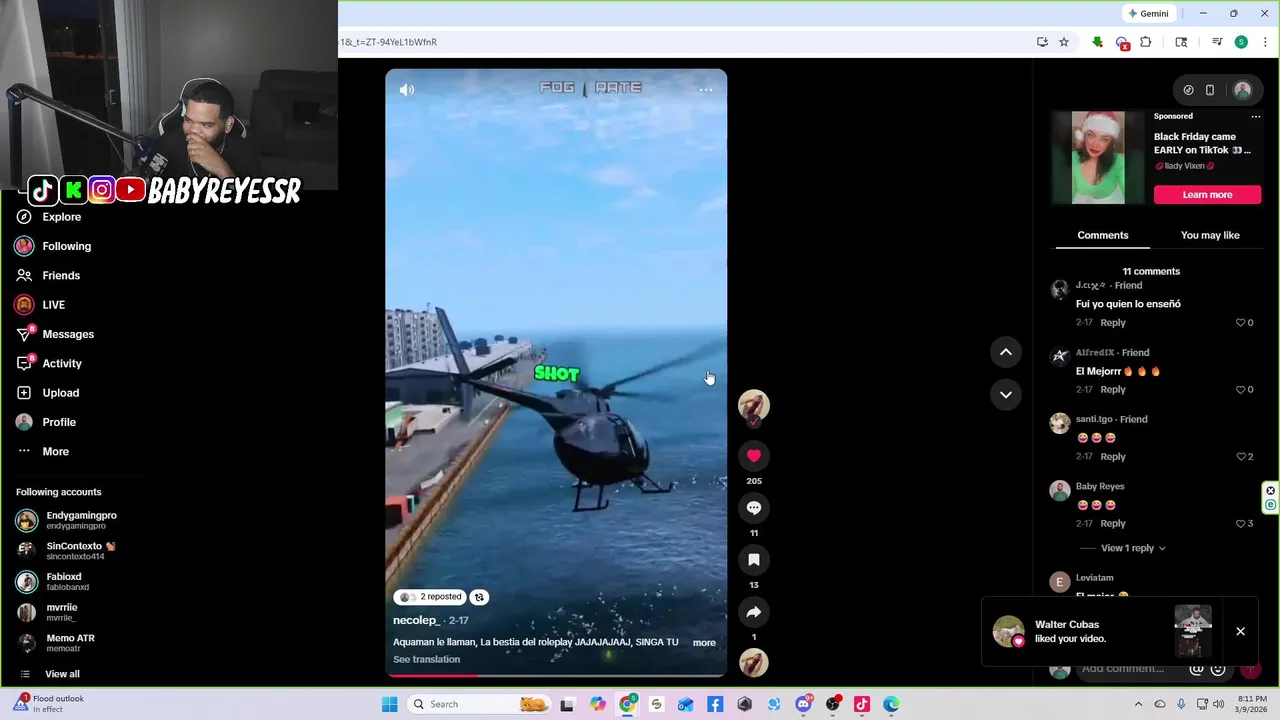This screenshot has height=720, width=1280.
Task: Click the repost icon next to 2 reposted
Action: coord(479,597)
